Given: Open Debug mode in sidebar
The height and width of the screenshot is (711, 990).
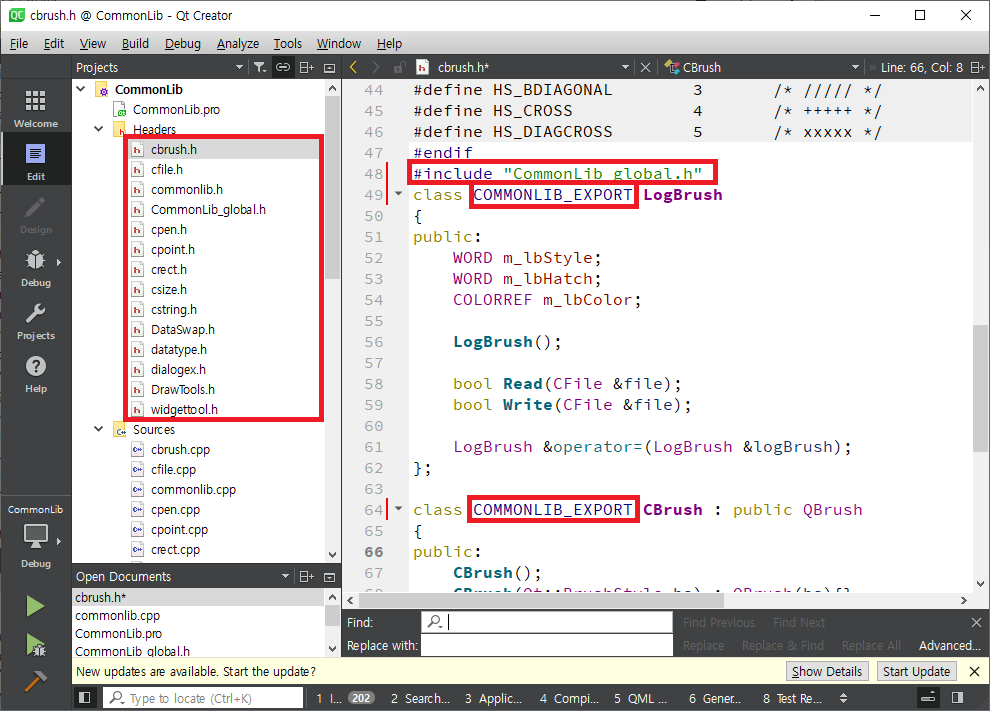Looking at the screenshot, I should coord(35,267).
